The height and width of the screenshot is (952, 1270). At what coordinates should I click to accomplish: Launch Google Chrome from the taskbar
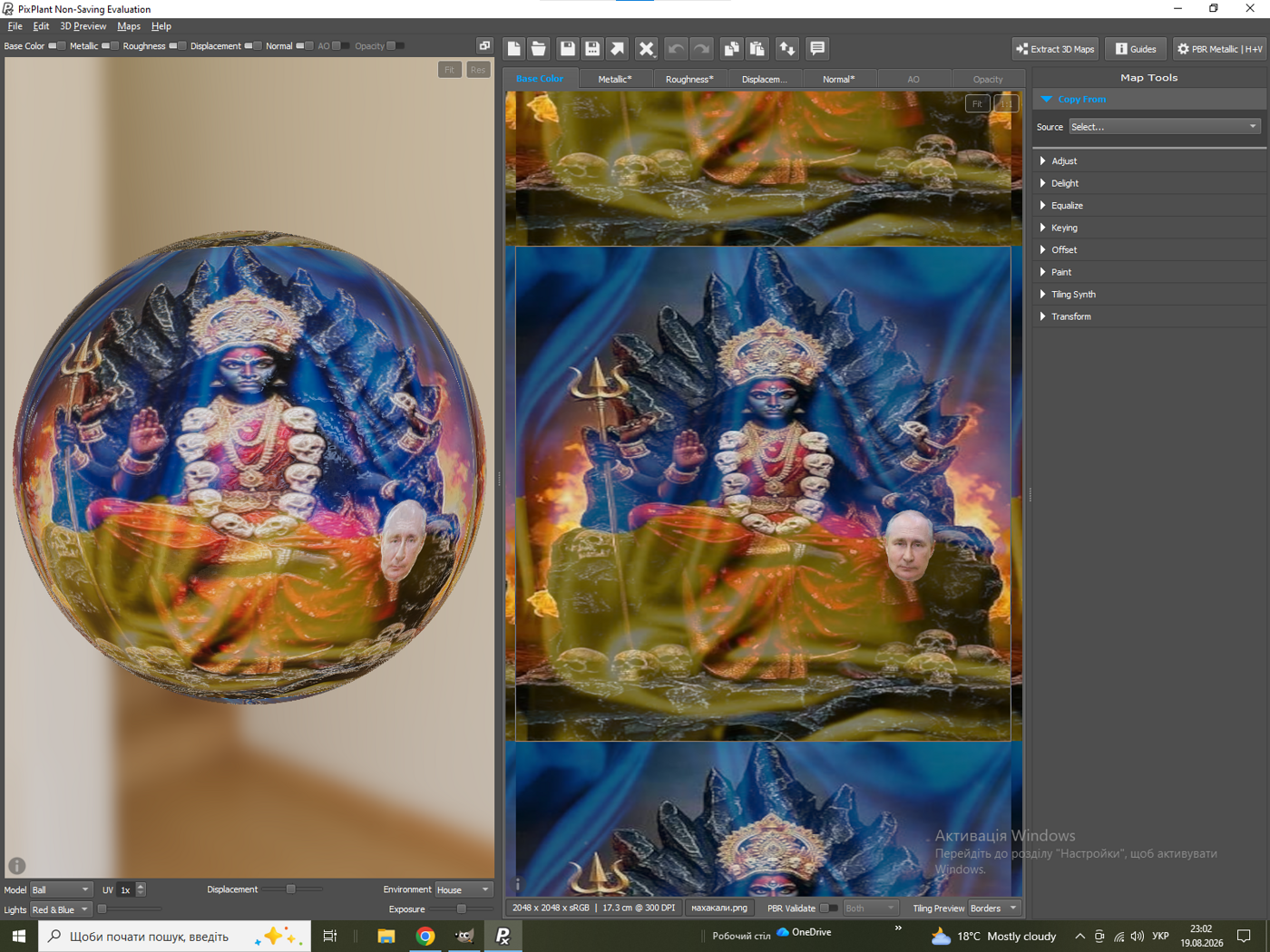pyautogui.click(x=425, y=936)
